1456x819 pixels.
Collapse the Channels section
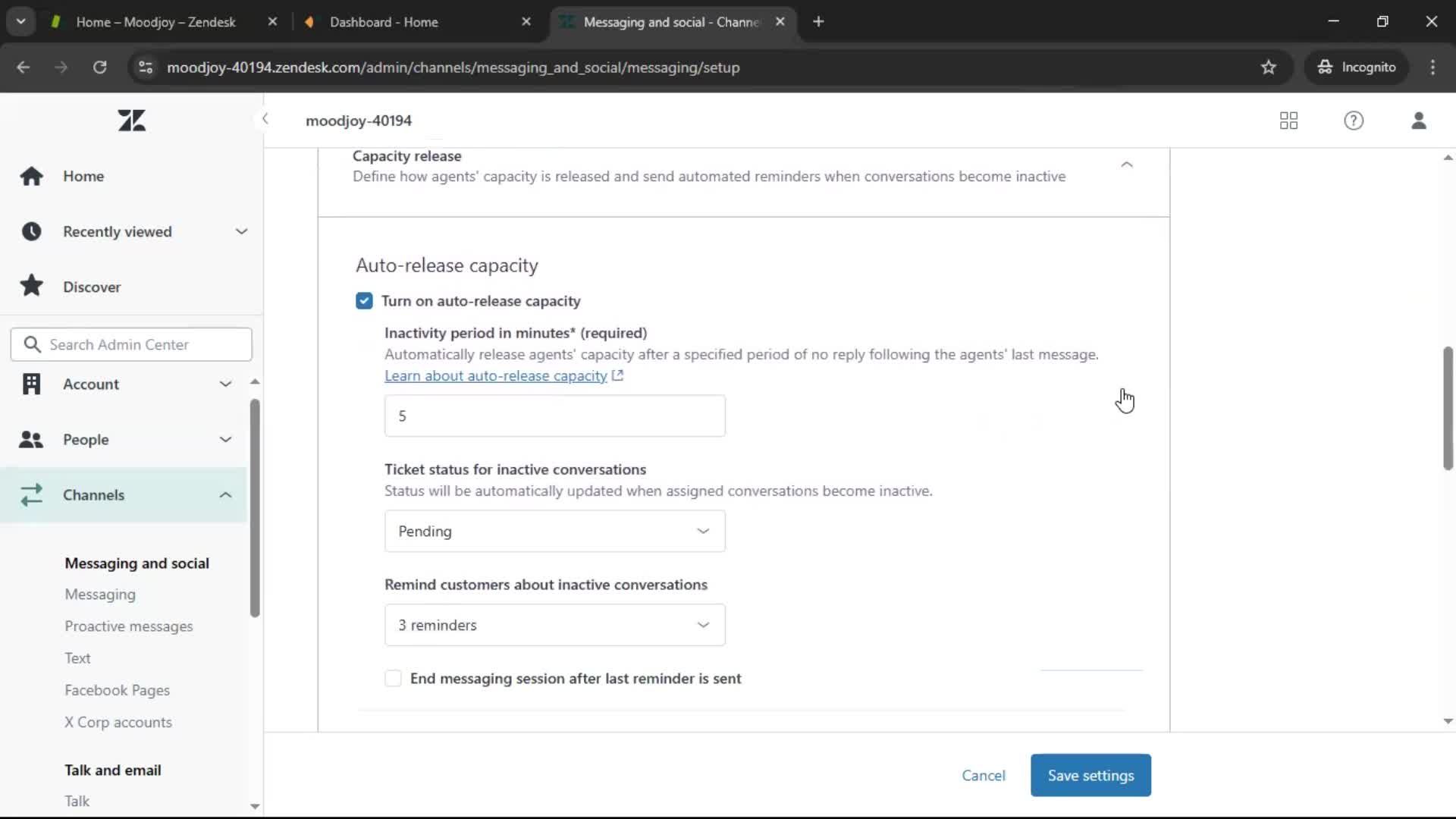[x=225, y=494]
